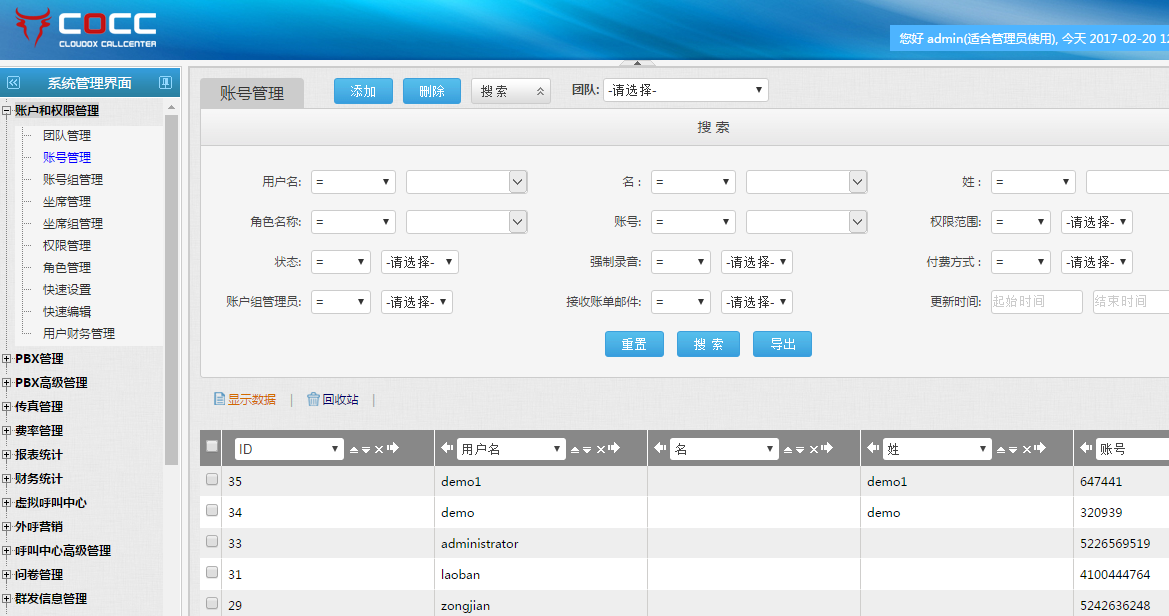Click the 回收站 recycle bin icon
This screenshot has height=616, width=1169.
point(313,399)
